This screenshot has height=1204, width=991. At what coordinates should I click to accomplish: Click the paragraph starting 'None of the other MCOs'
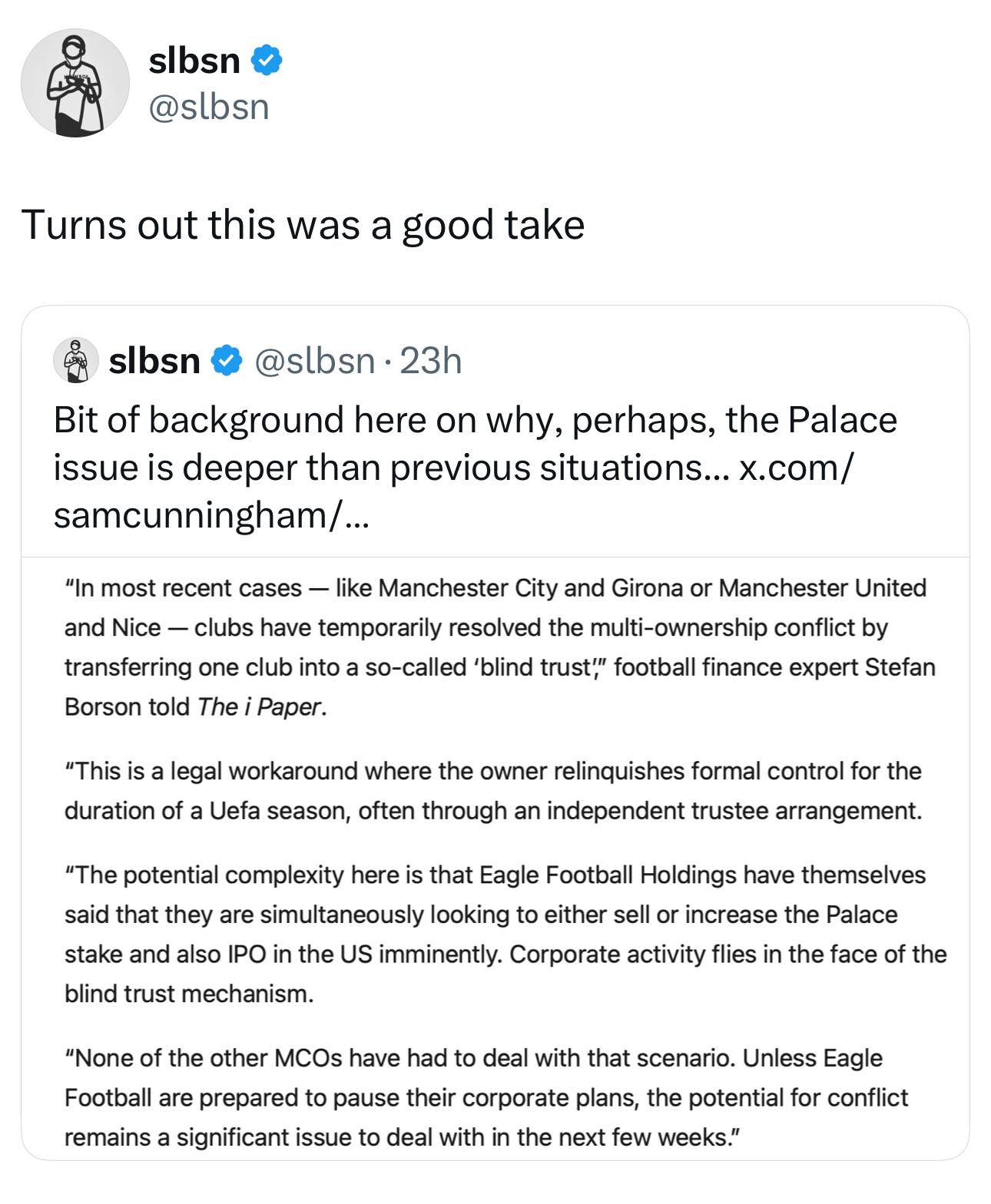(x=486, y=1098)
